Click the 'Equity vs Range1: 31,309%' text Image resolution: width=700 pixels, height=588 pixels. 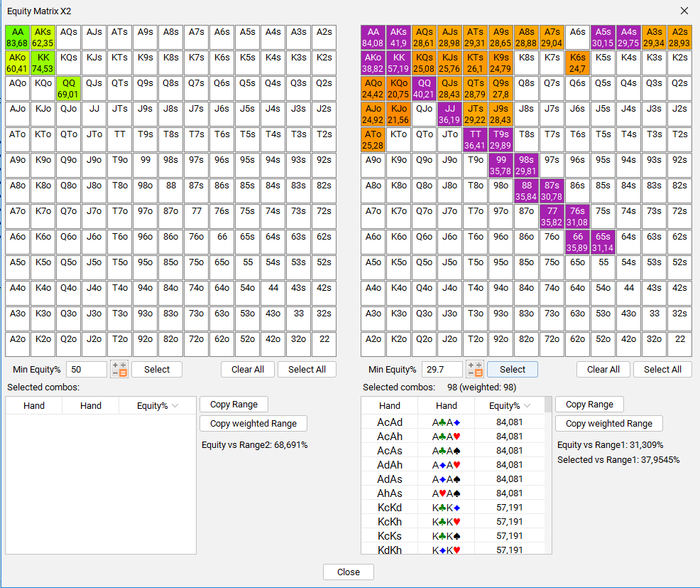610,445
